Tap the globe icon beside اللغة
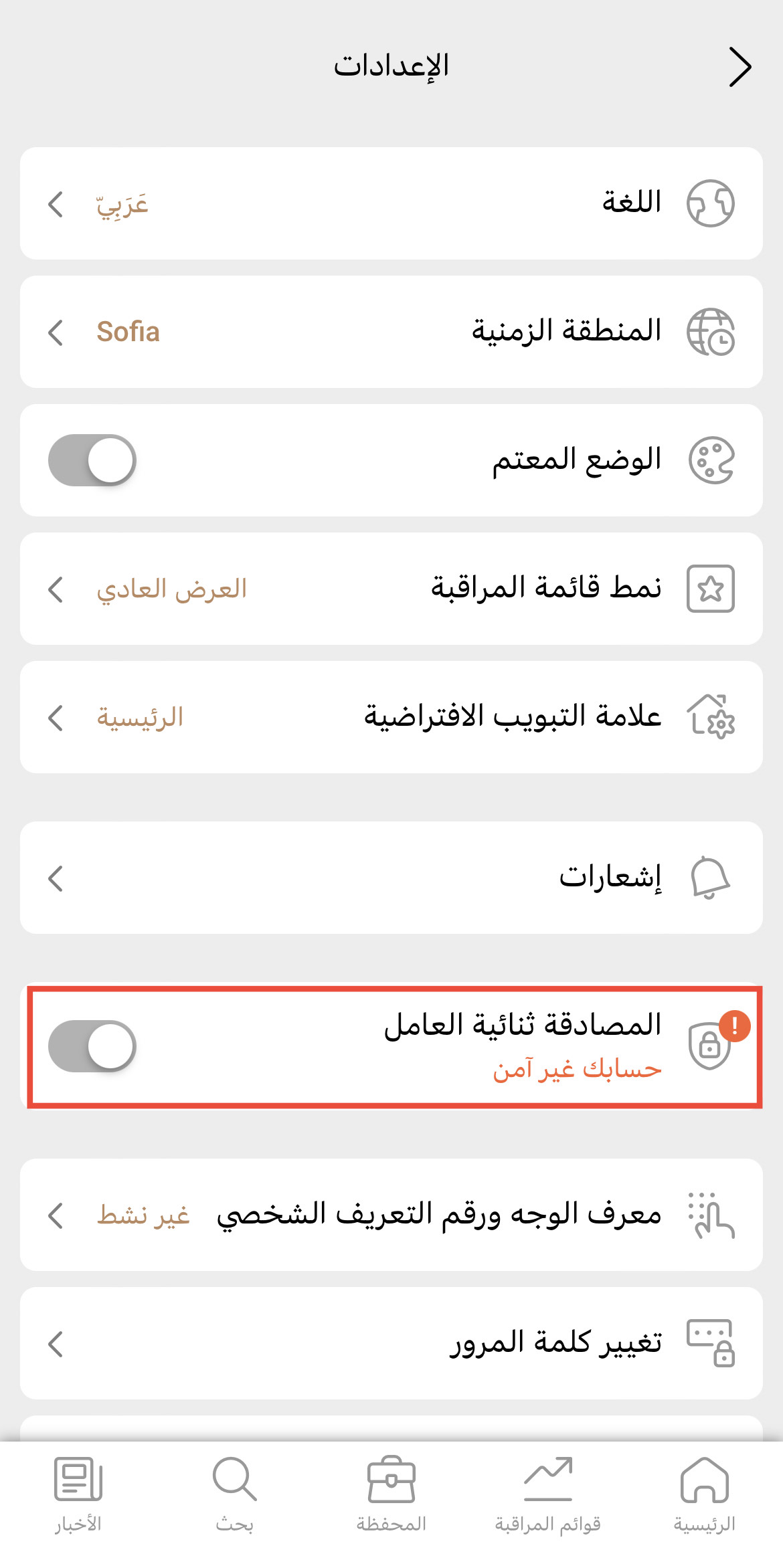 click(710, 203)
